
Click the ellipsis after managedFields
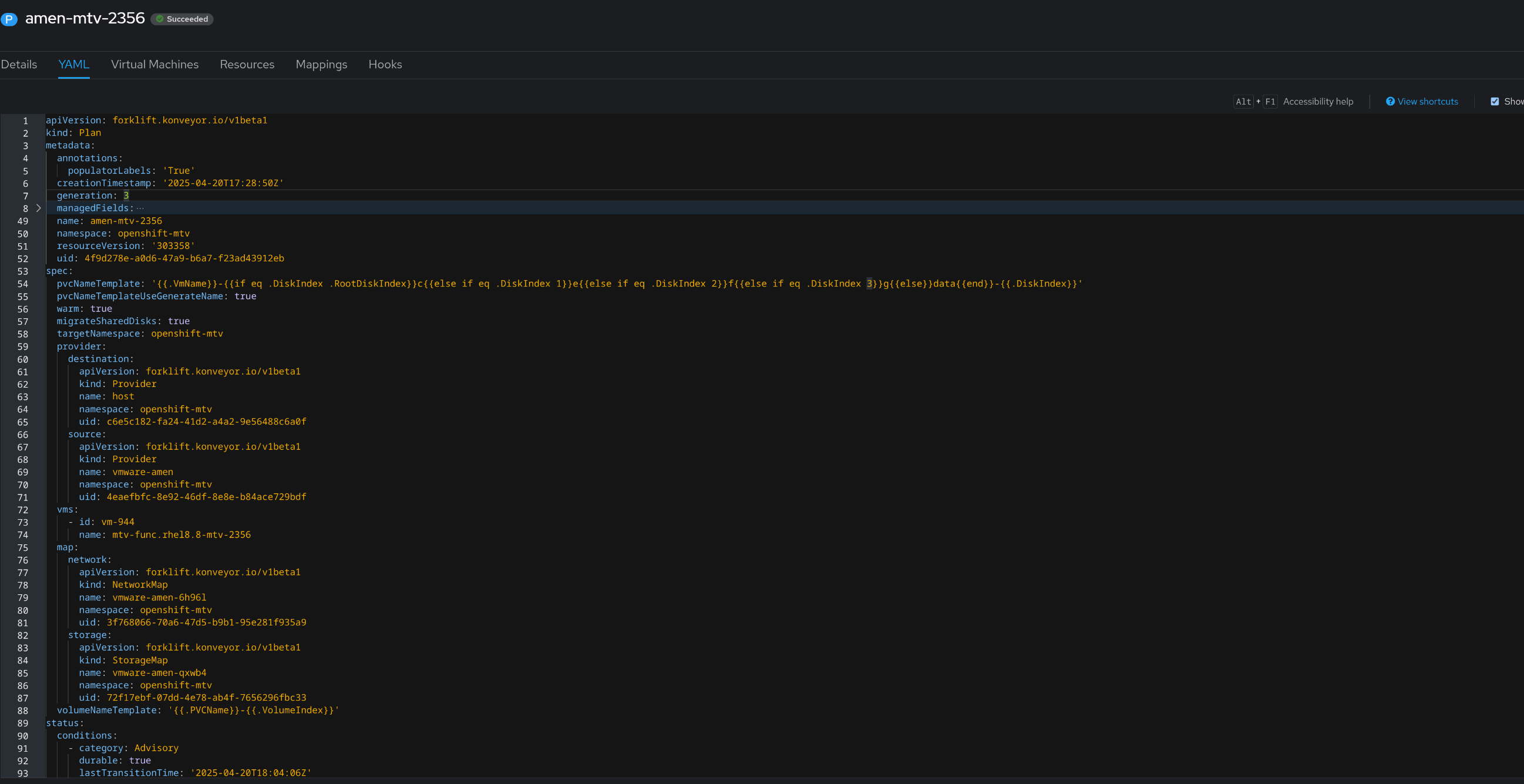[x=140, y=208]
